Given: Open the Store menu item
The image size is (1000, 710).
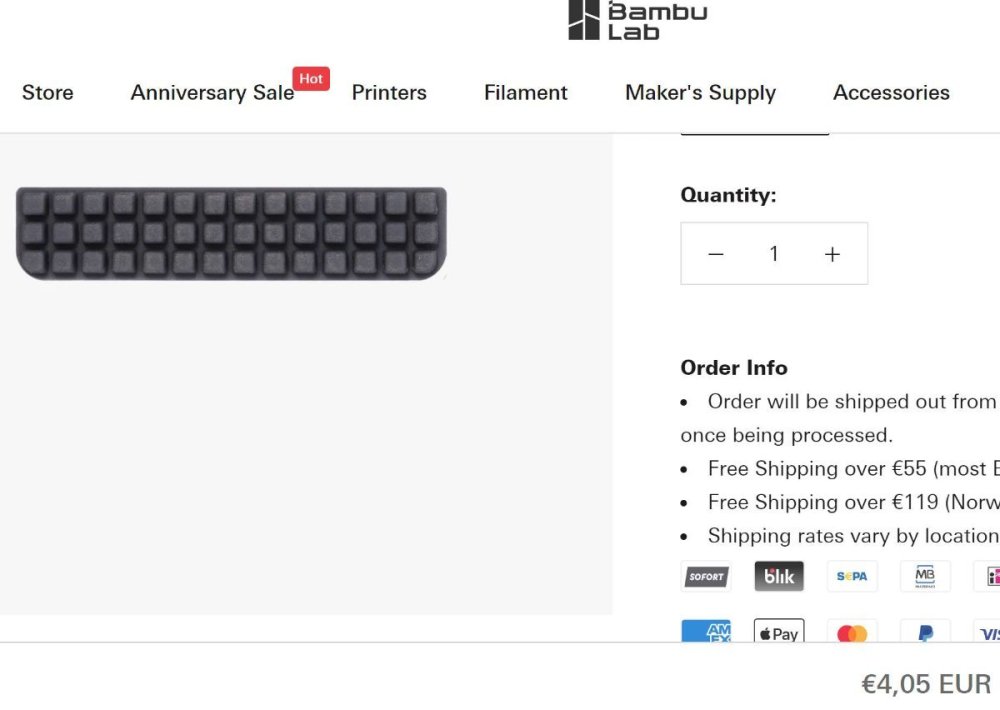Looking at the screenshot, I should point(48,92).
